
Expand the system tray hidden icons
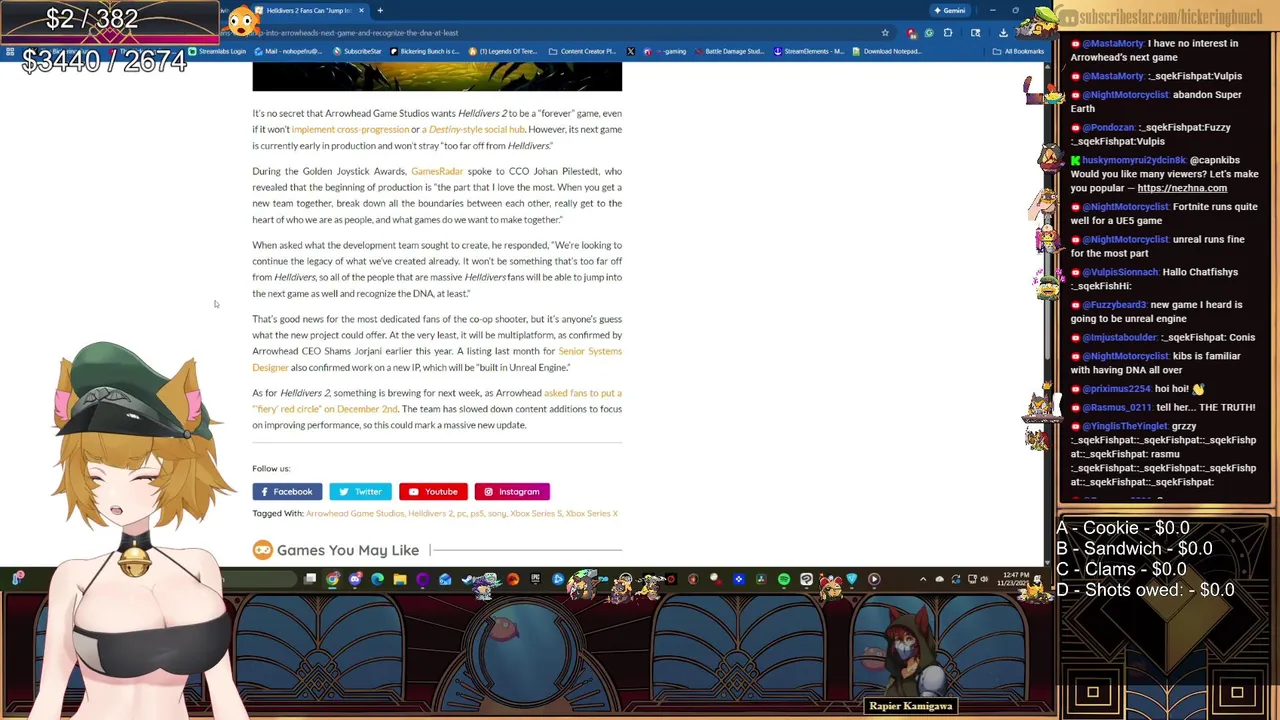(x=923, y=579)
